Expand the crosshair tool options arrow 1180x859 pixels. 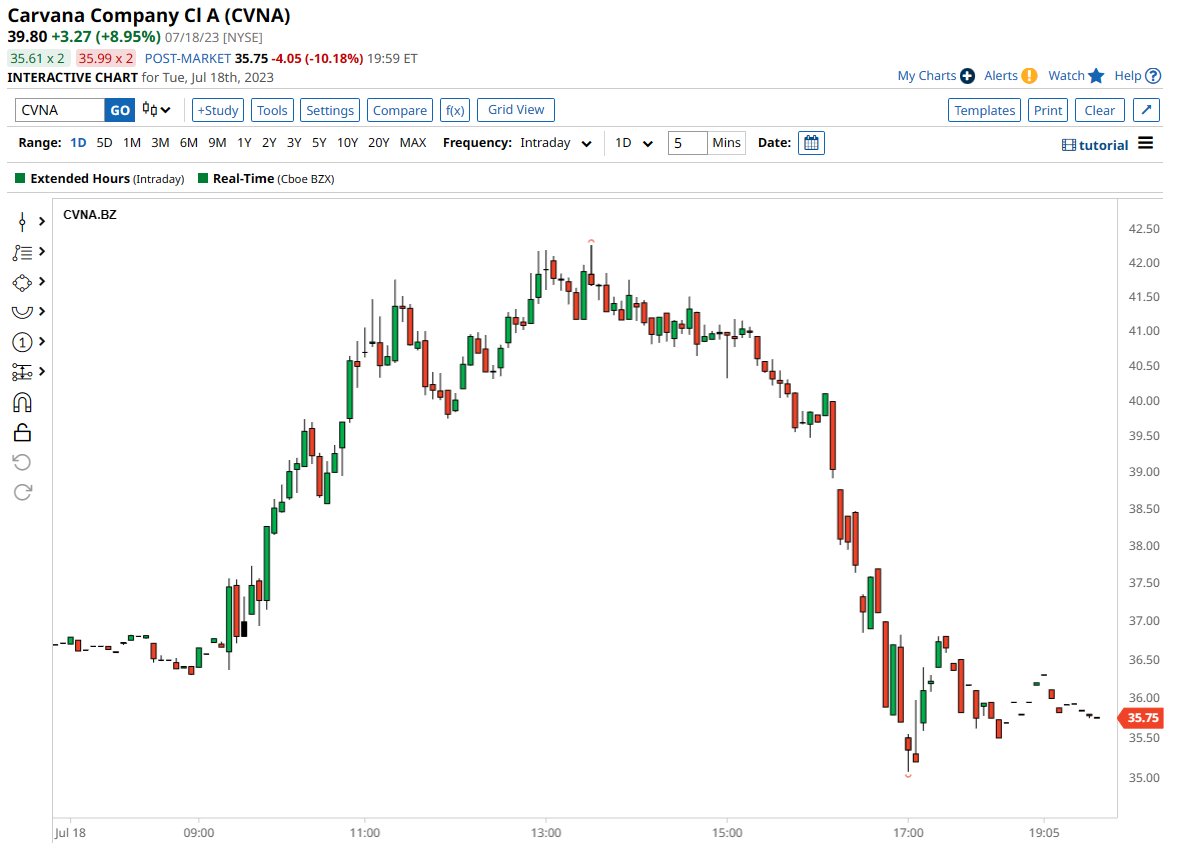[42, 221]
